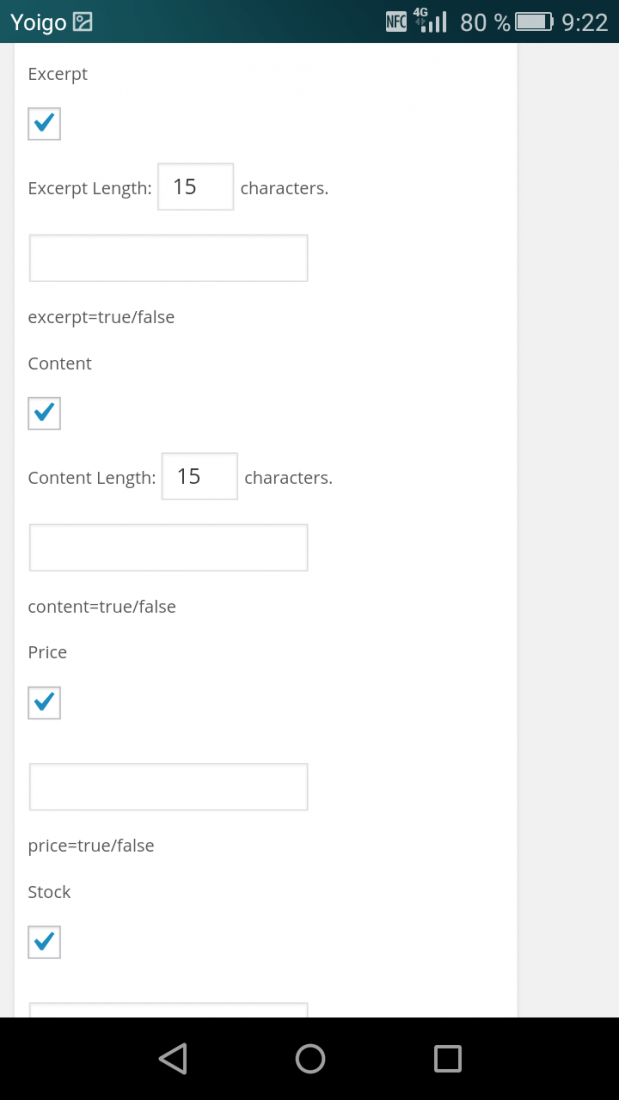Tap the Excerpt Length label
The height and width of the screenshot is (1100, 619).
(90, 189)
